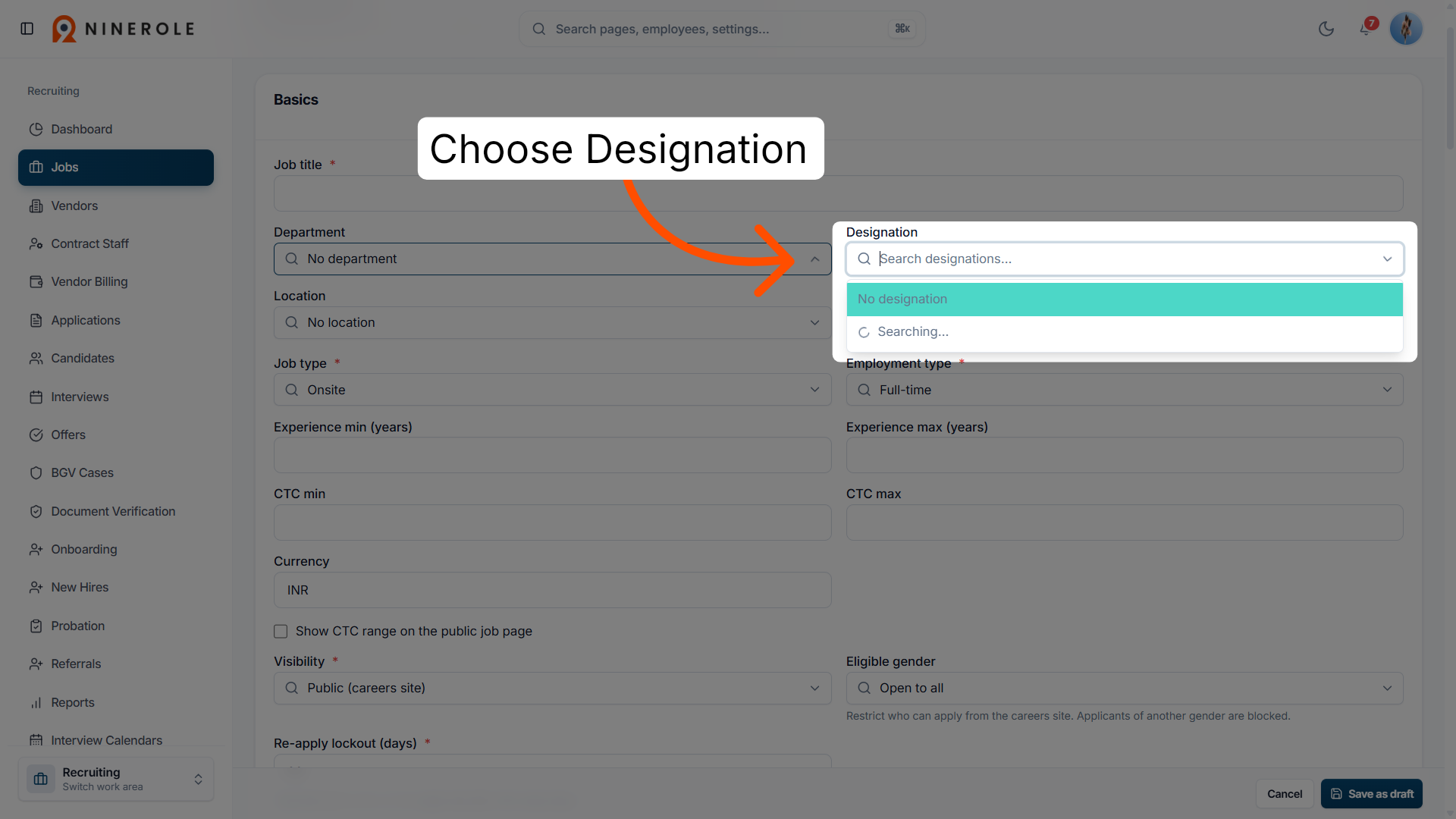Click the CTC min field
The height and width of the screenshot is (819, 1456).
[552, 522]
